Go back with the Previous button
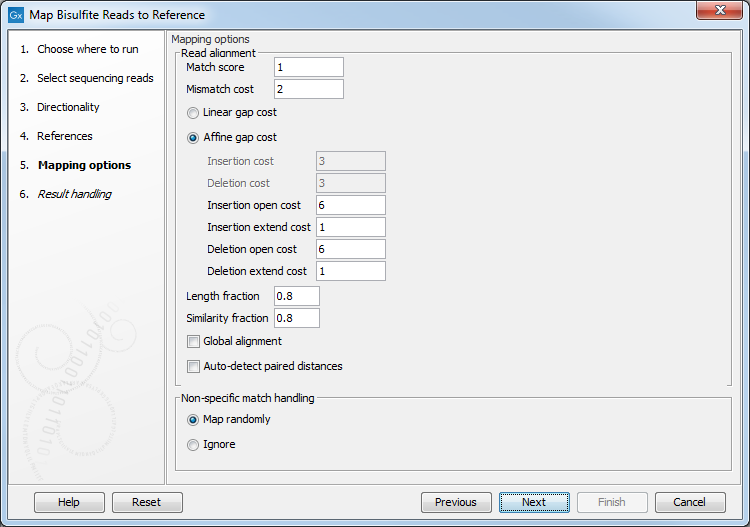The width and height of the screenshot is (750, 527). pos(455,502)
